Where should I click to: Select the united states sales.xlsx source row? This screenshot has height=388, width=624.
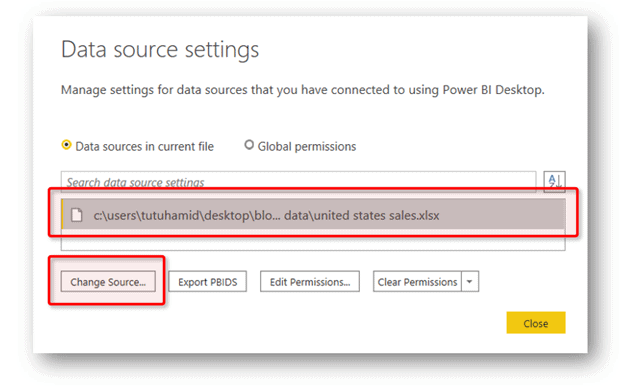pos(314,215)
